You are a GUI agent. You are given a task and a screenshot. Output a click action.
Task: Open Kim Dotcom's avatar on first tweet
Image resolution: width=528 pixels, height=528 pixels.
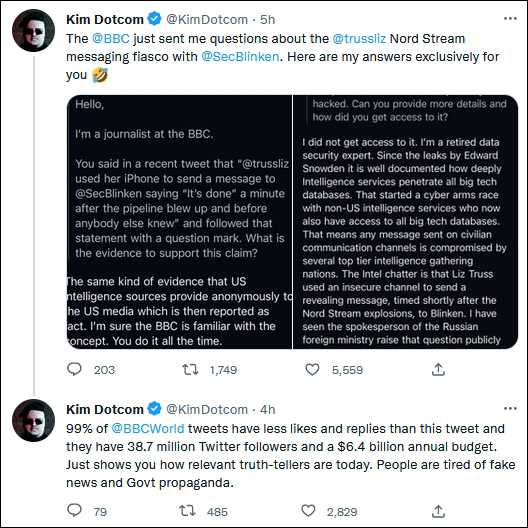coord(33,31)
